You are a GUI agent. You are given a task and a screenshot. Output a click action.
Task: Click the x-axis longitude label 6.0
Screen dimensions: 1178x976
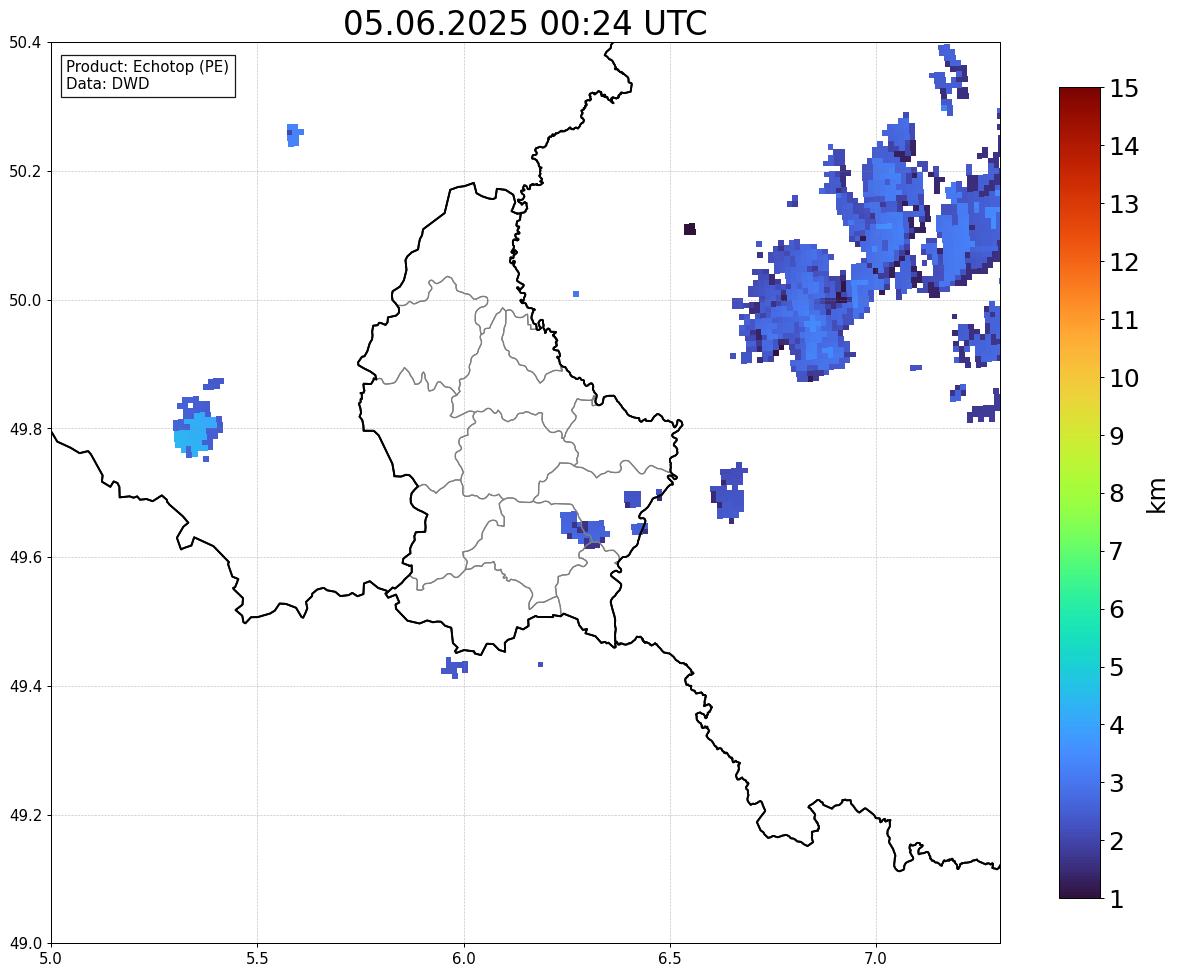click(x=464, y=959)
